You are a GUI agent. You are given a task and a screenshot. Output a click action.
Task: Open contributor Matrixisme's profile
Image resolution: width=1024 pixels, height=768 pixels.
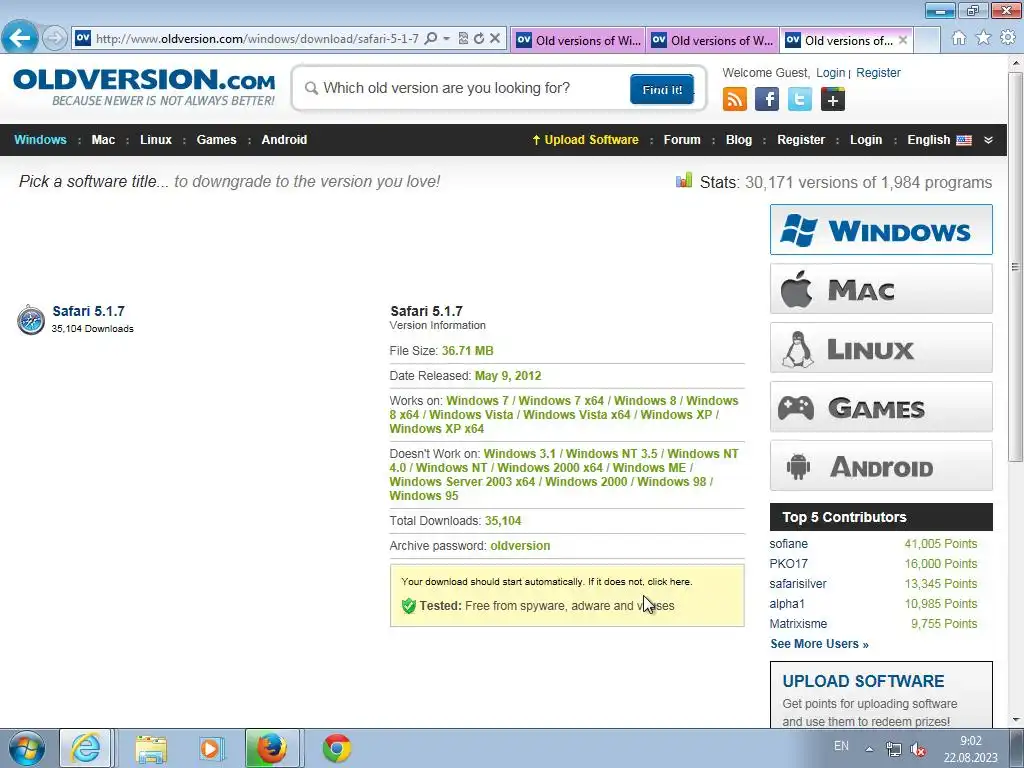[x=798, y=624]
